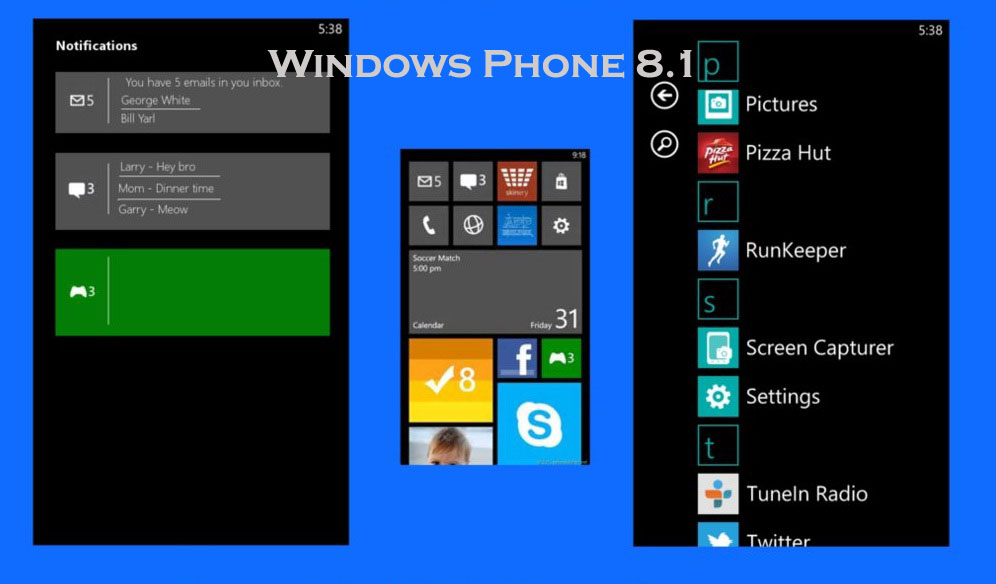Viewport: 996px width, 584px height.
Task: Tap the "Soccer Match" event text
Action: pyautogui.click(x=436, y=258)
